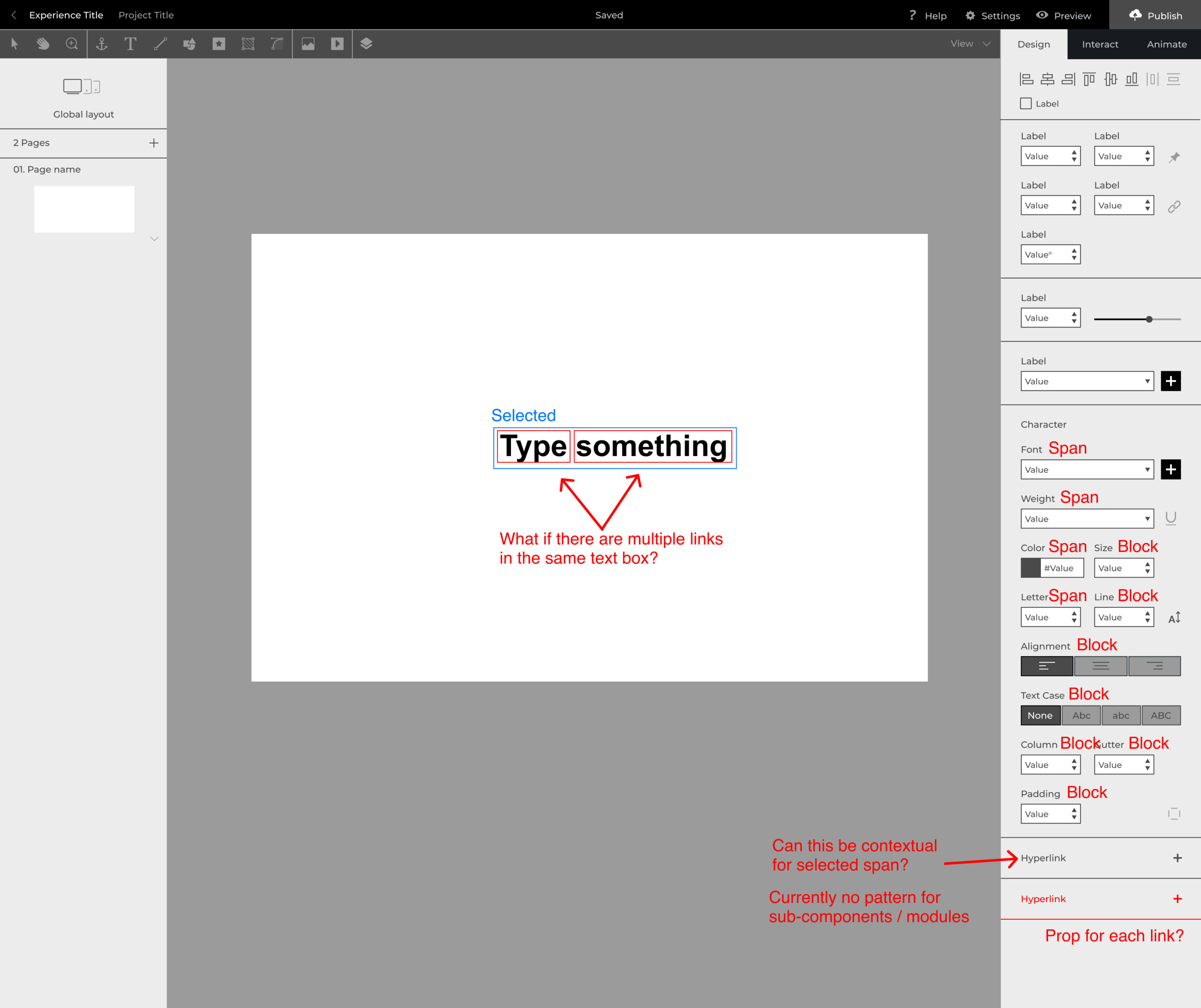Click black plus button beside Font
Image resolution: width=1201 pixels, height=1008 pixels.
click(1171, 470)
